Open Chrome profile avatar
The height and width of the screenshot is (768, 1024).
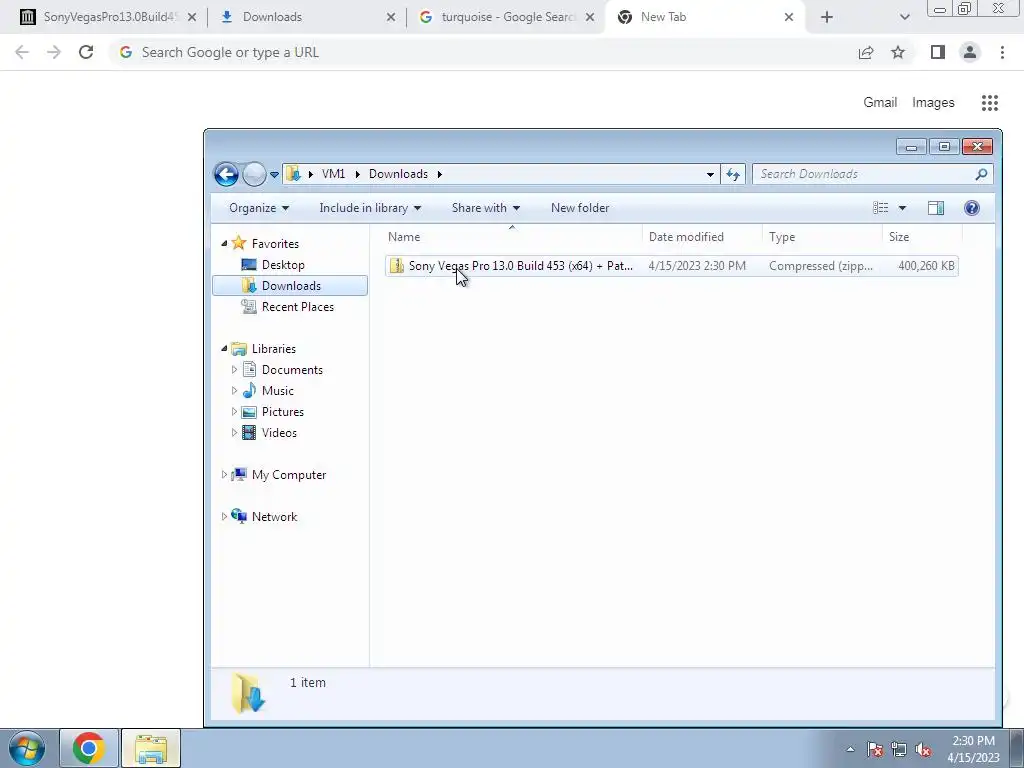(x=970, y=52)
